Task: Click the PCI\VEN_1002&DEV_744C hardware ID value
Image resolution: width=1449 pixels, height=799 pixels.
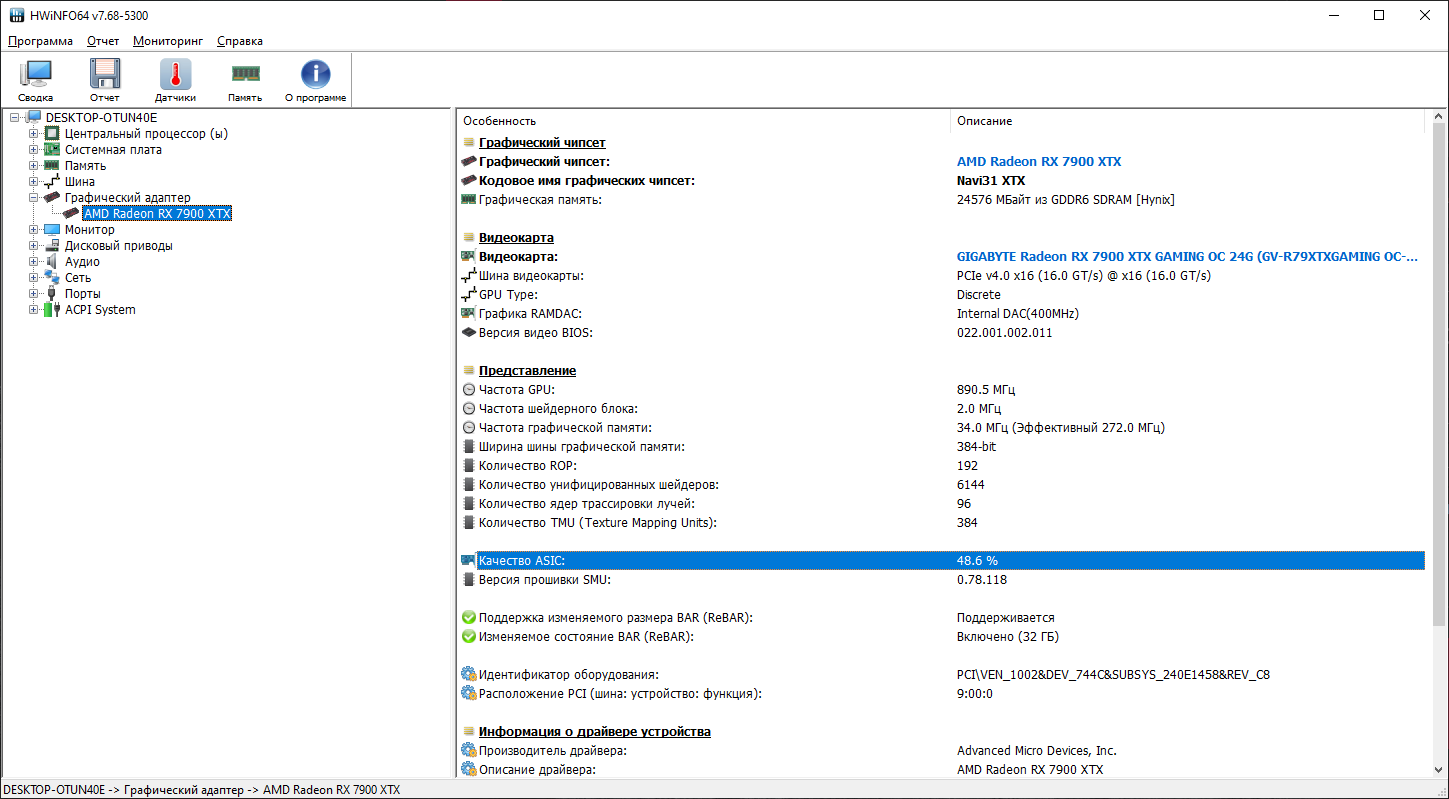Action: click(1113, 675)
